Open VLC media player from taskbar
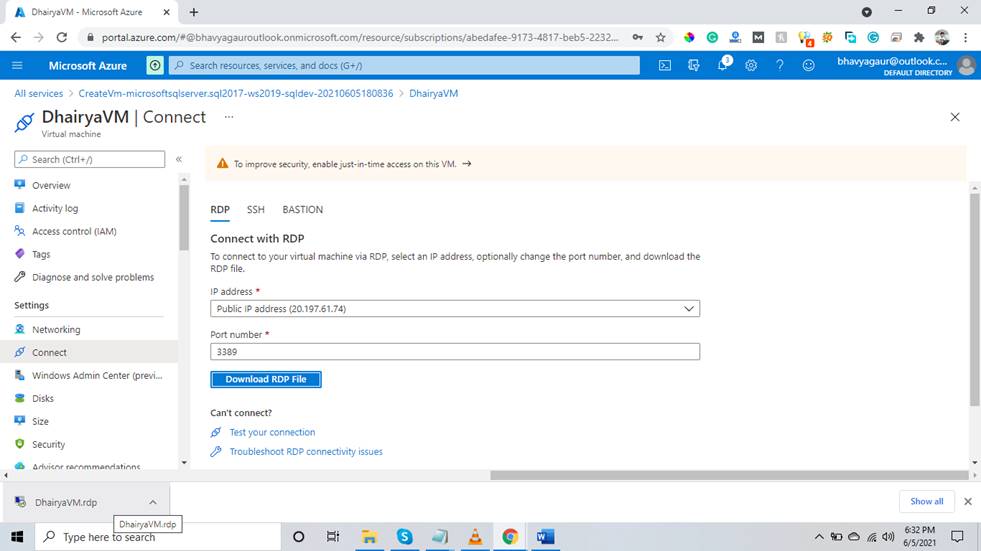 pos(475,537)
